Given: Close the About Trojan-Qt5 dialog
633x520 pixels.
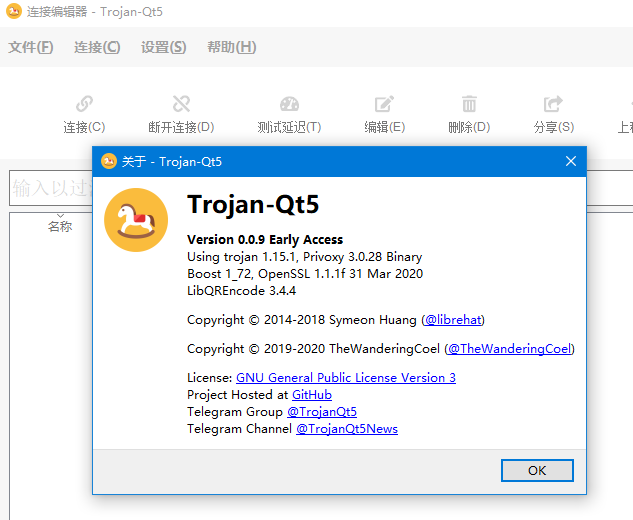Looking at the screenshot, I should click(x=571, y=161).
